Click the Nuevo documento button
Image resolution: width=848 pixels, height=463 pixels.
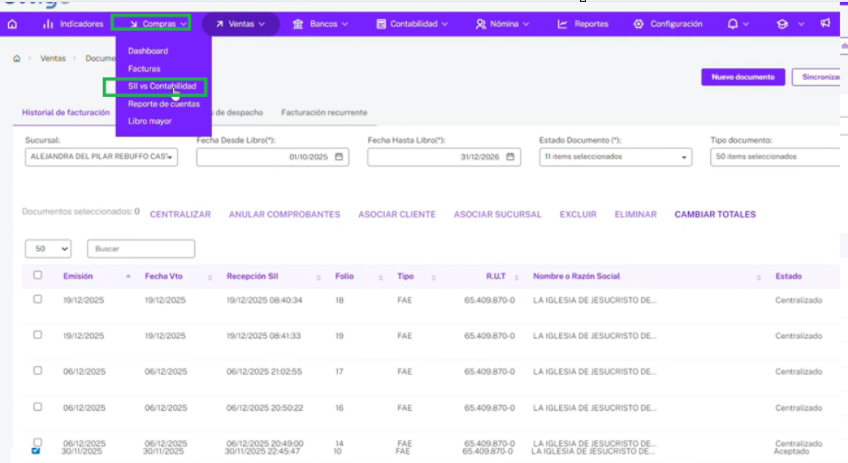point(743,77)
